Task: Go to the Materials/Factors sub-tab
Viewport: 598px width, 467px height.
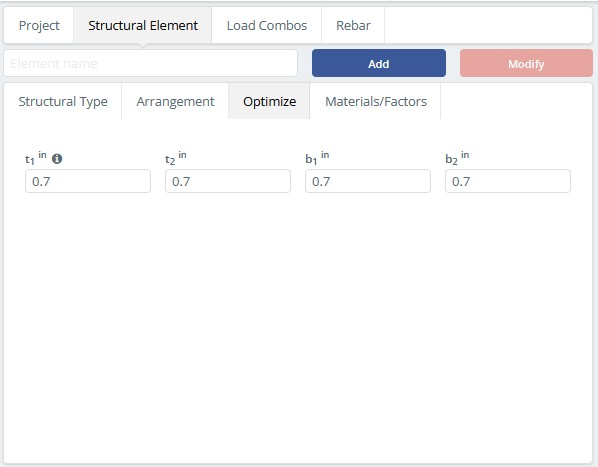Action: point(376,101)
